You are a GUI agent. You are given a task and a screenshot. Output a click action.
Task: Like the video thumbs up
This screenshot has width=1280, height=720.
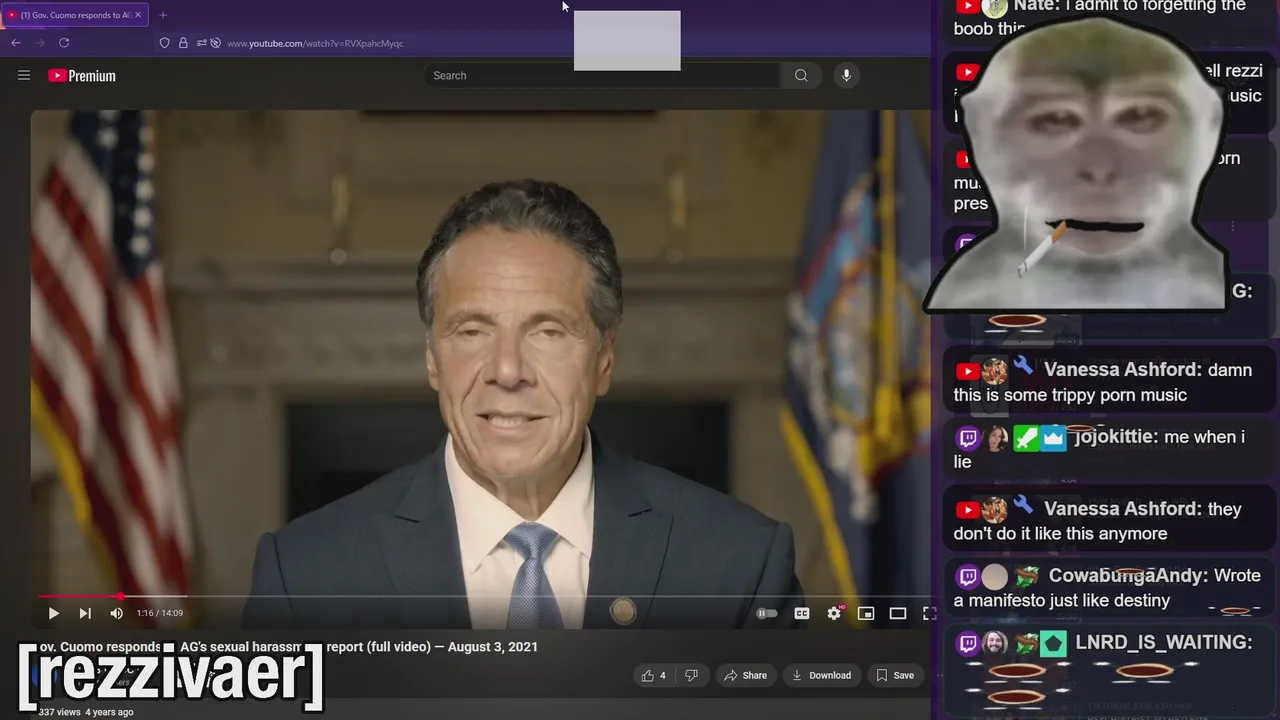pos(654,675)
